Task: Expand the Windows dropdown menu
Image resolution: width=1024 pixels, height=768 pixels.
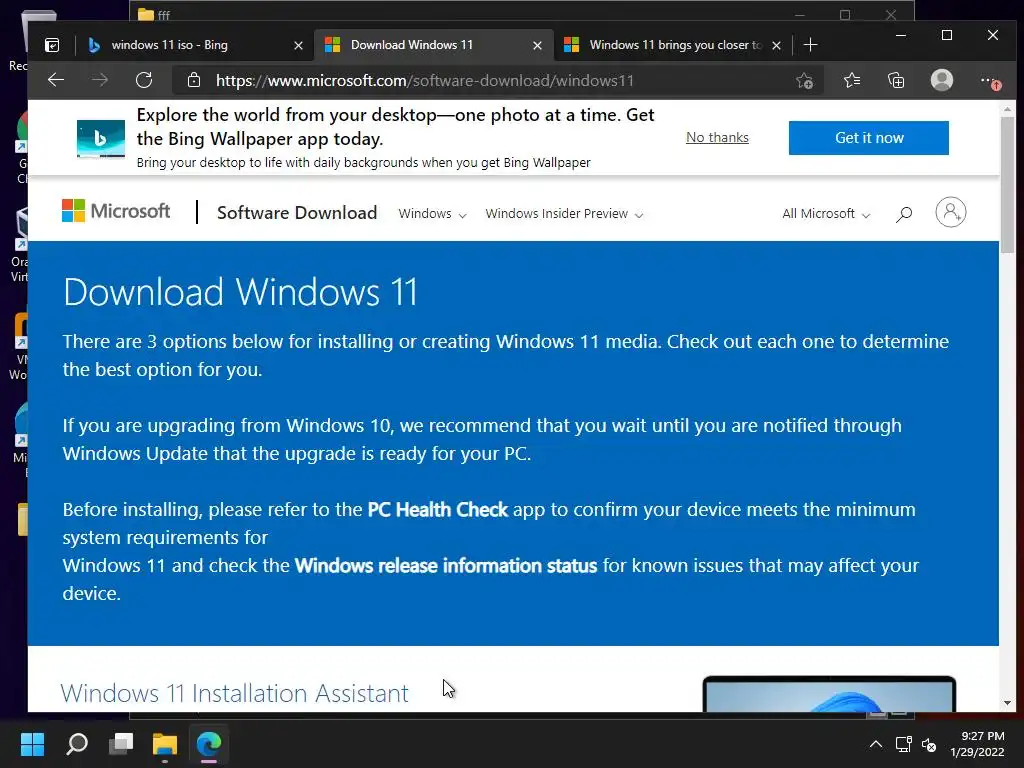Action: click(x=432, y=214)
